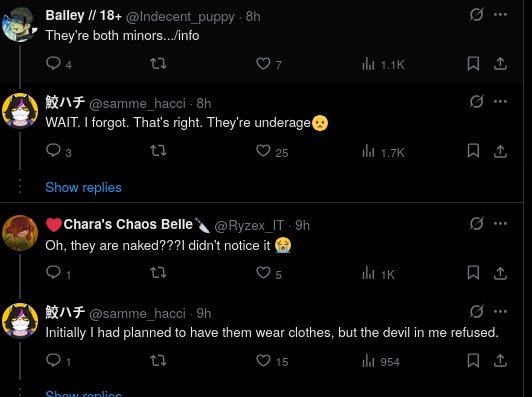This screenshot has width=532, height=397.
Task: Share the "Oh, they are naked" tweet
Action: click(x=500, y=273)
